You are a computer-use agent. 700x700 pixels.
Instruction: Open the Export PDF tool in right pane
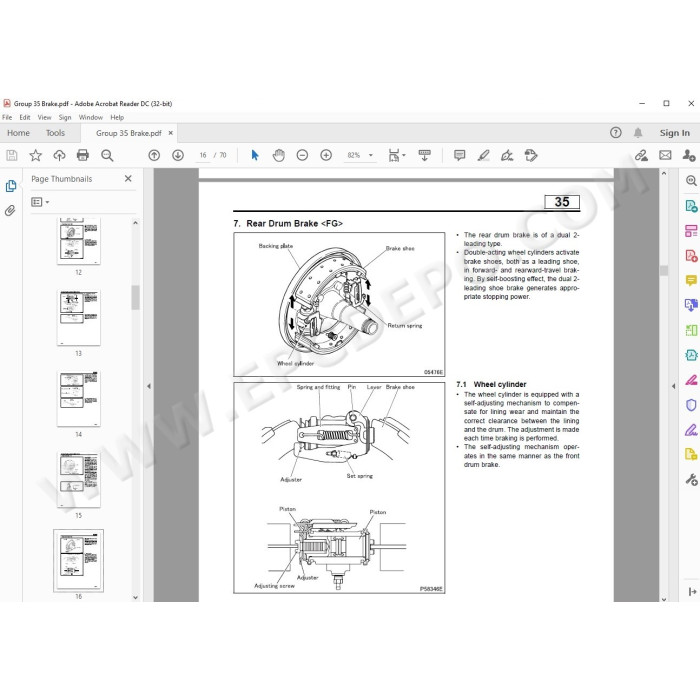(691, 206)
